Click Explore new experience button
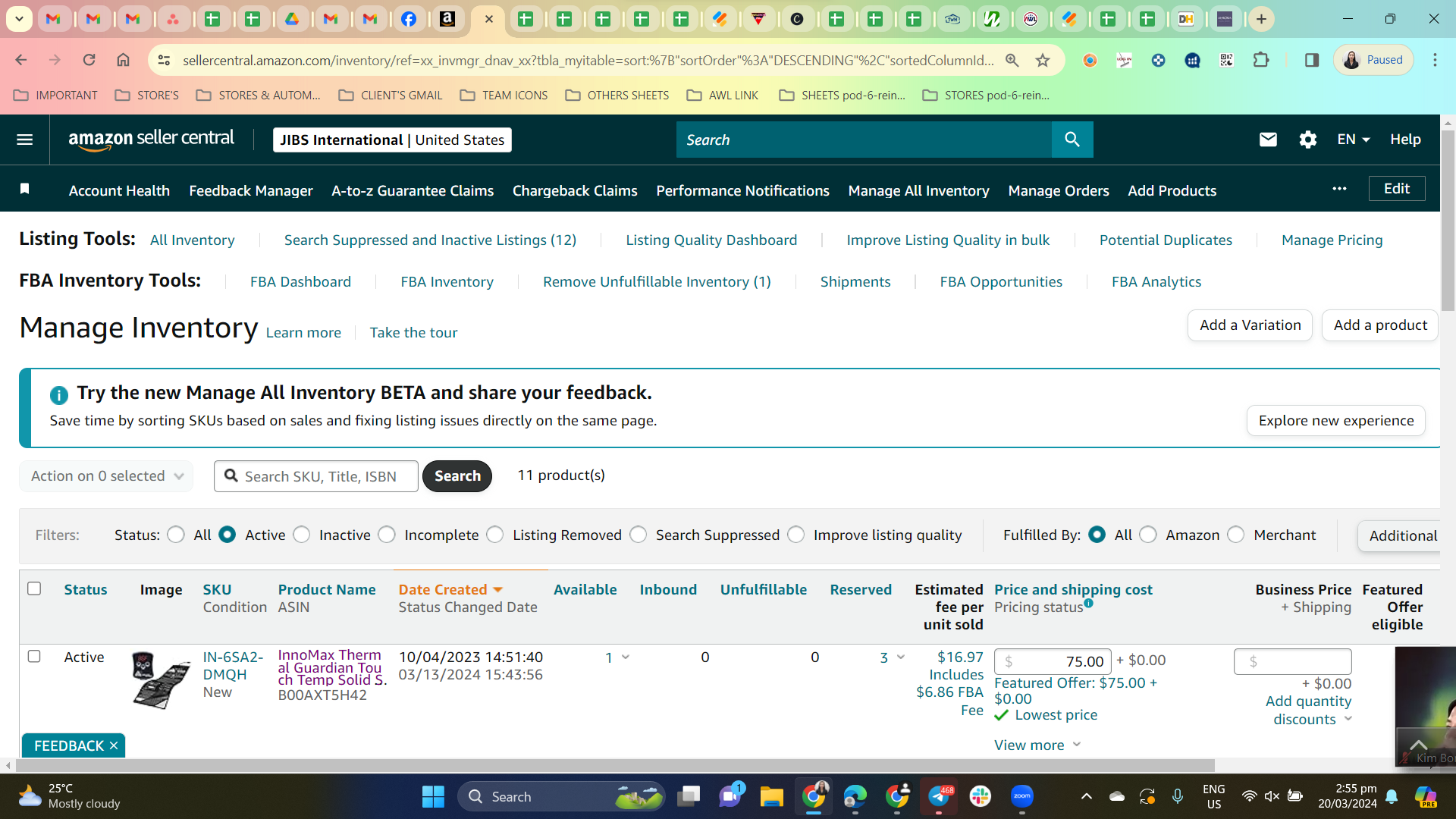 [1335, 421]
